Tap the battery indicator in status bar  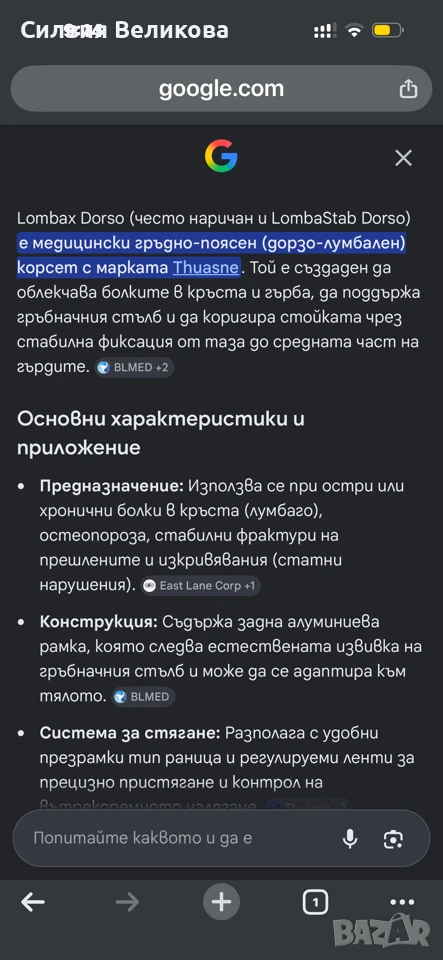387,30
